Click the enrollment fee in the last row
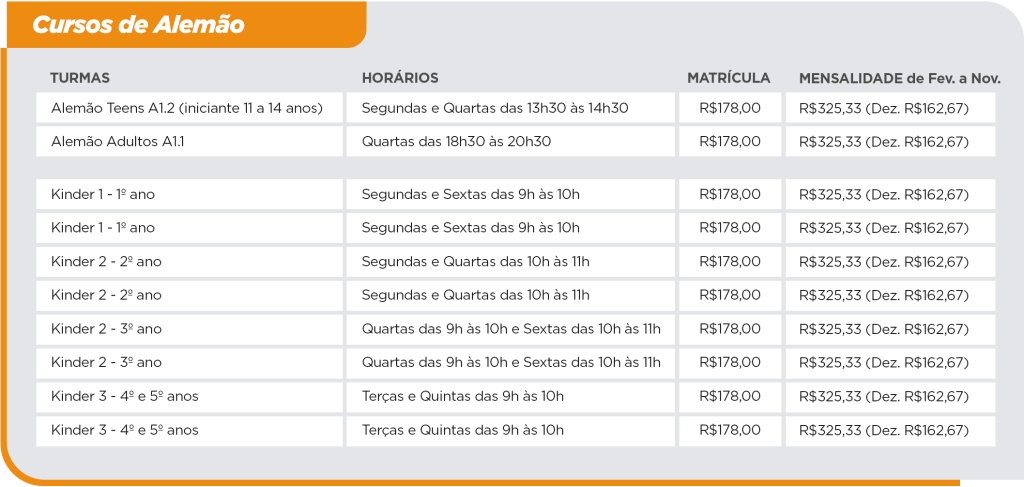Viewport: 1024px width, 487px height. (x=729, y=431)
